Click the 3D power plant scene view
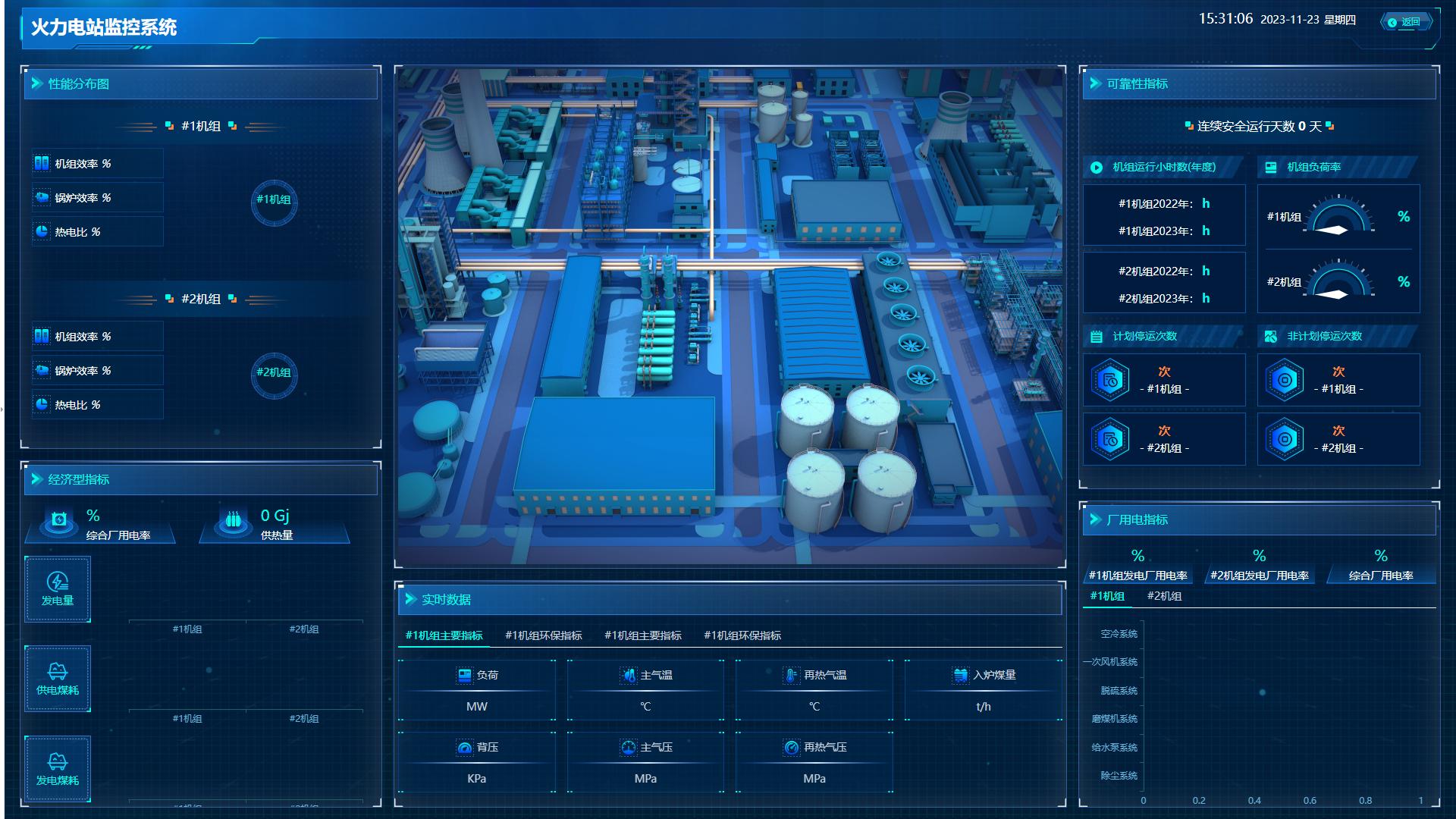This screenshot has height=819, width=1456. coord(730,316)
